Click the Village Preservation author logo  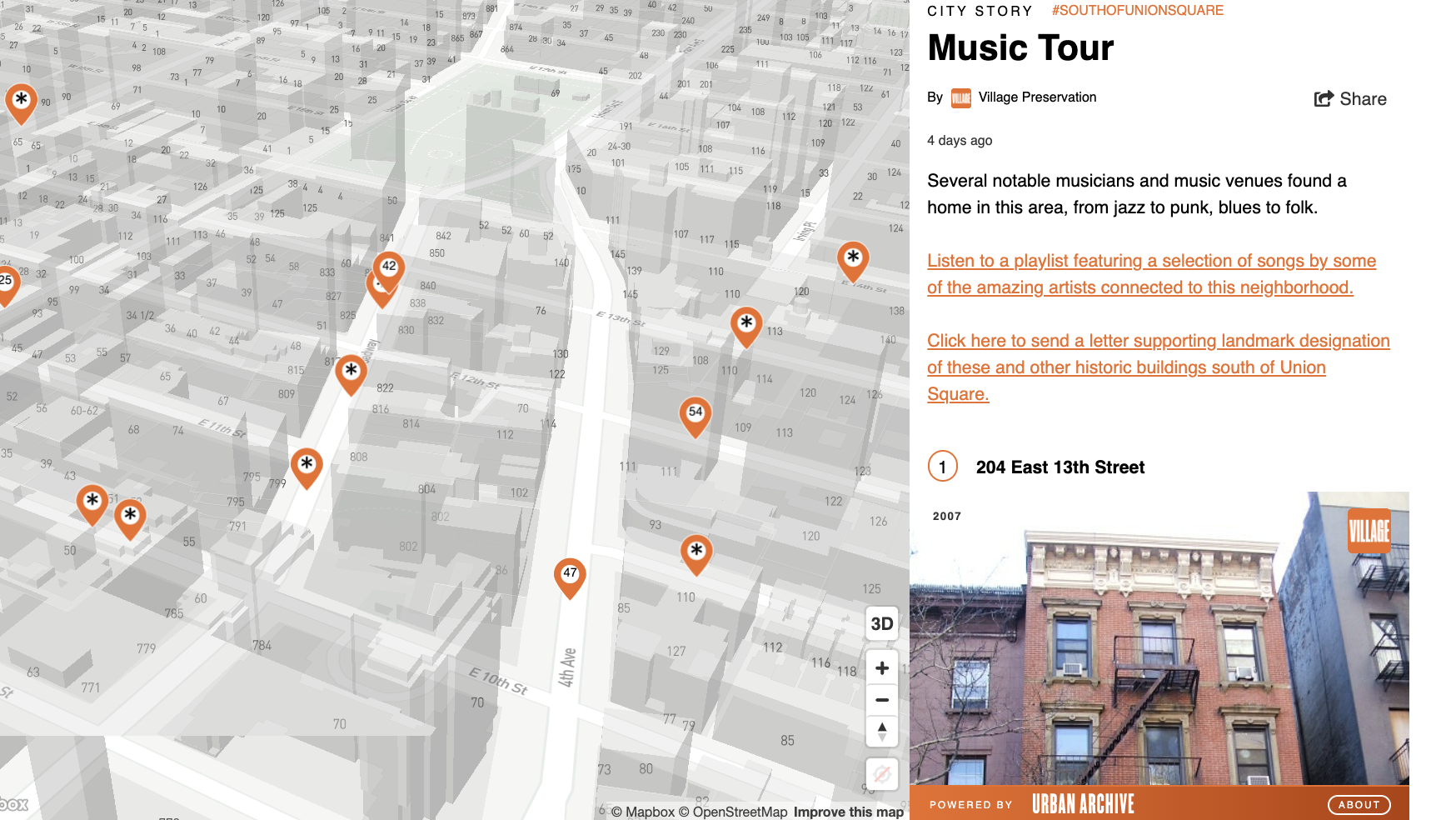pos(960,97)
